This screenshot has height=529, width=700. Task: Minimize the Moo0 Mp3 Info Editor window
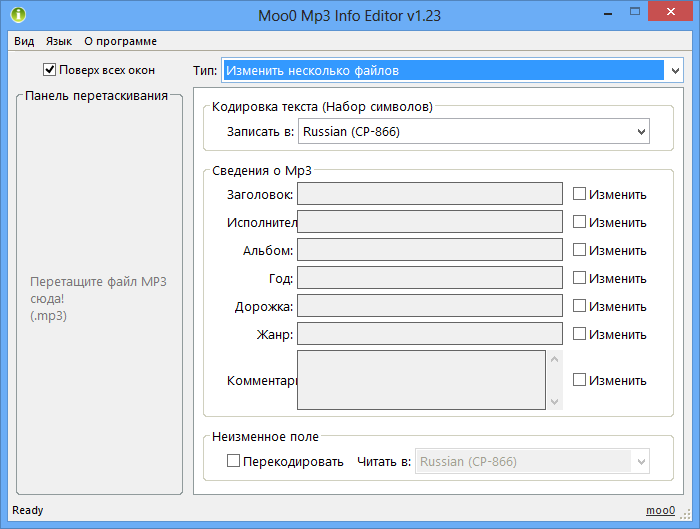point(608,12)
